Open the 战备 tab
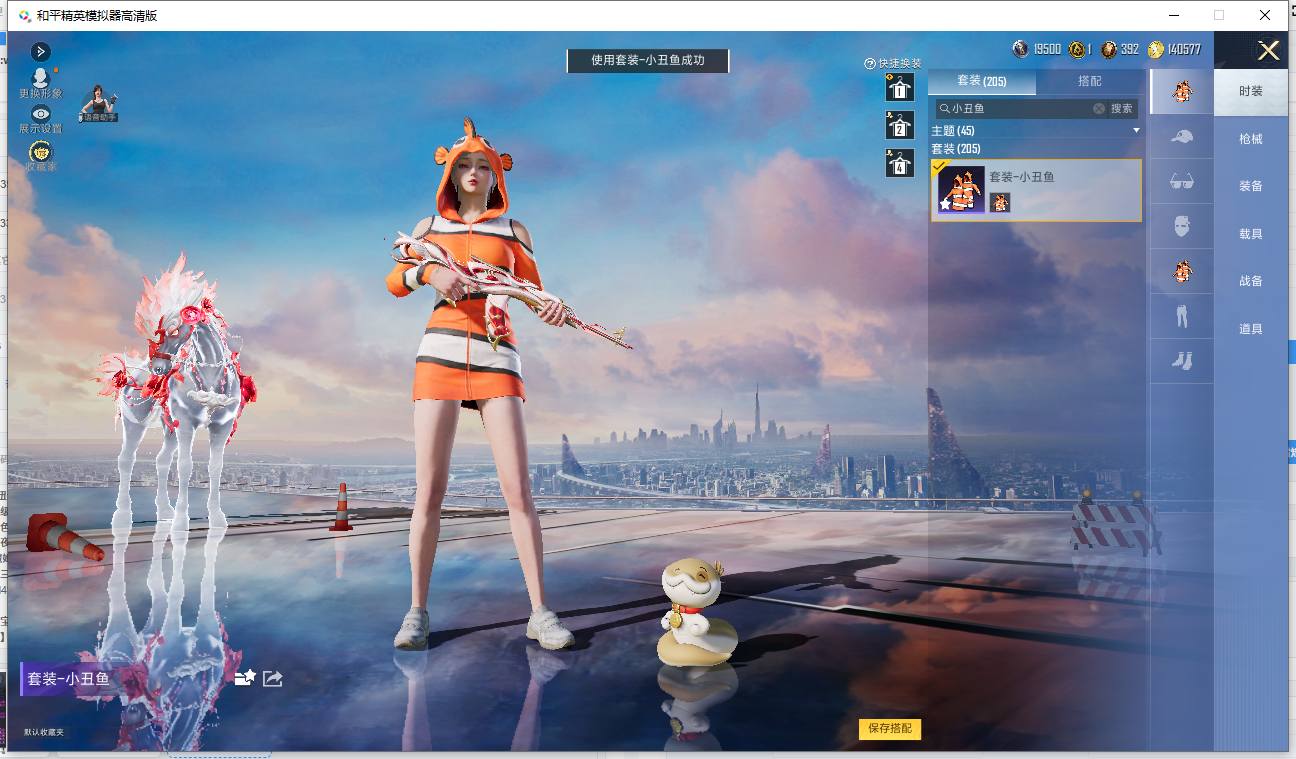Viewport: 1296px width, 759px height. [1251, 281]
